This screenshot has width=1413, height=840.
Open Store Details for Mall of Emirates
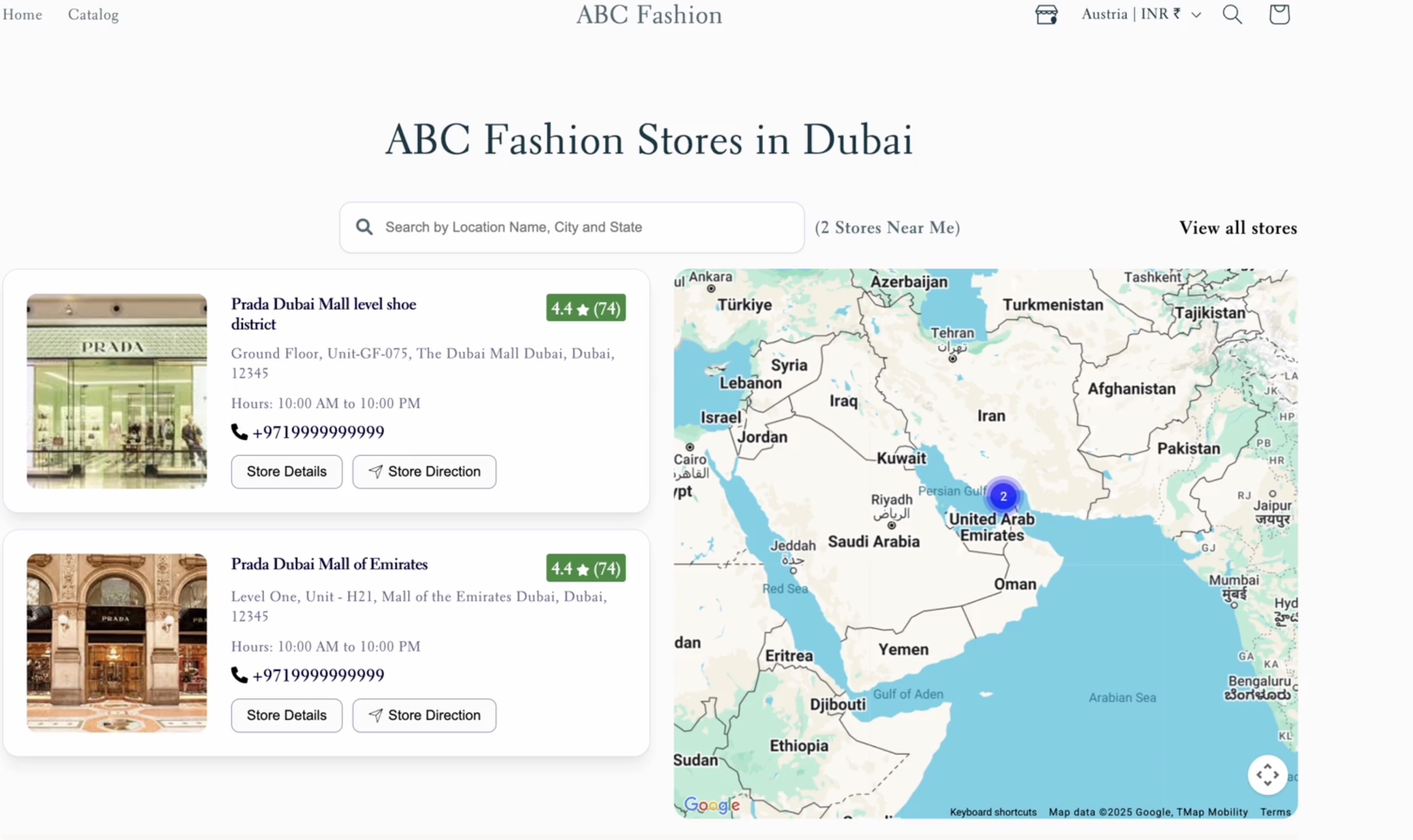click(x=286, y=715)
